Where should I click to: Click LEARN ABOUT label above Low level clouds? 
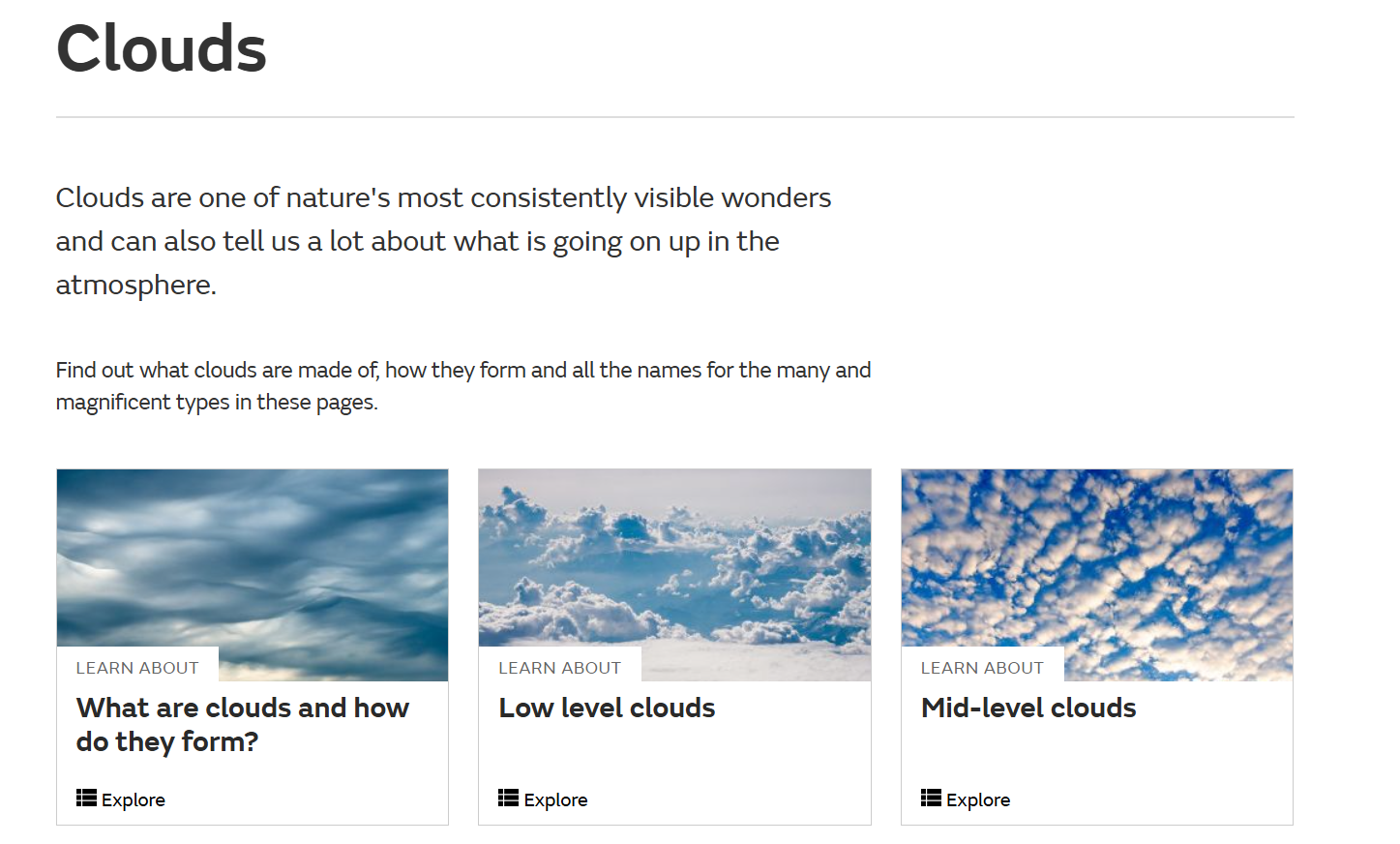tap(559, 668)
